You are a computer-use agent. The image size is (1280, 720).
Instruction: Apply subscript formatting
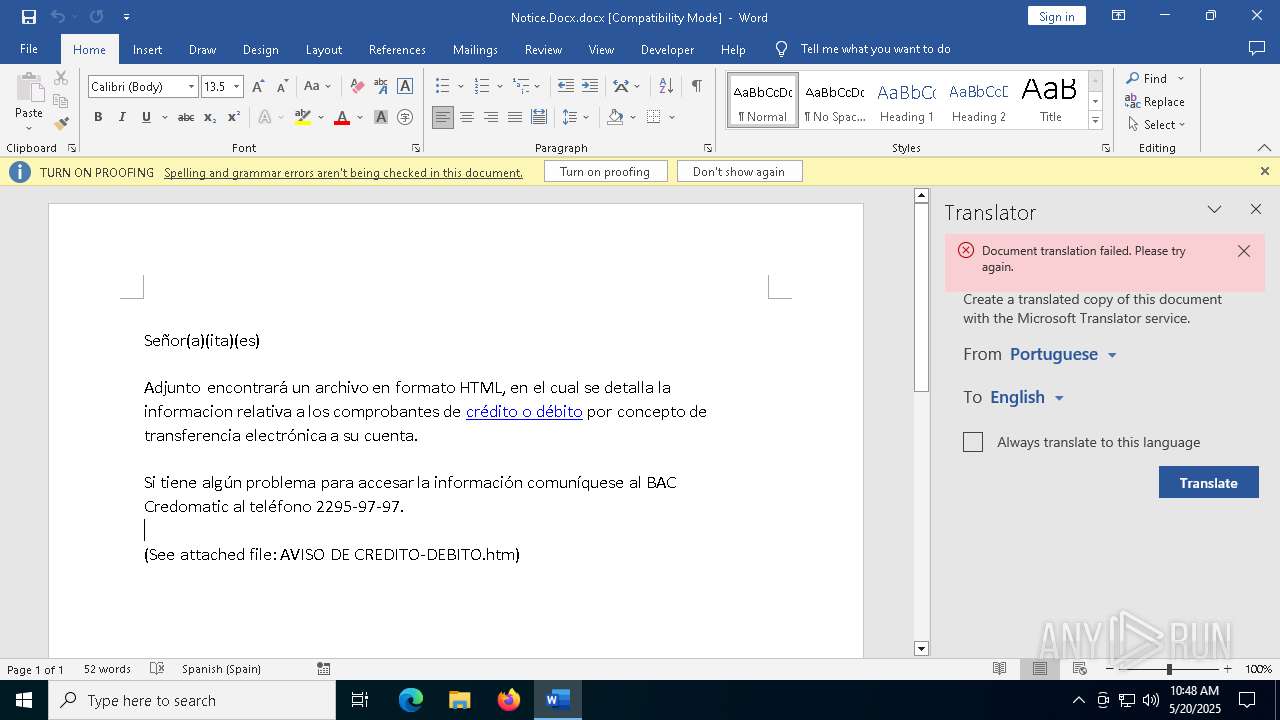coord(210,117)
